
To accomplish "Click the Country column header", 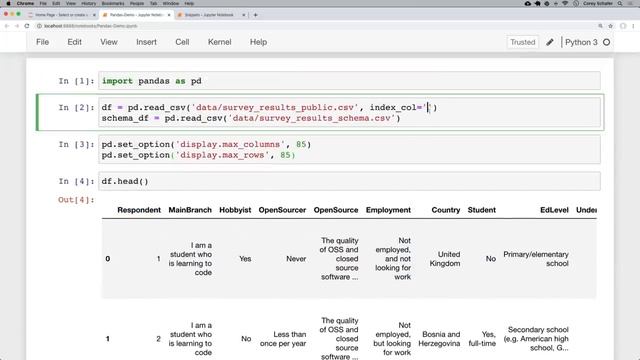I will coord(446,210).
